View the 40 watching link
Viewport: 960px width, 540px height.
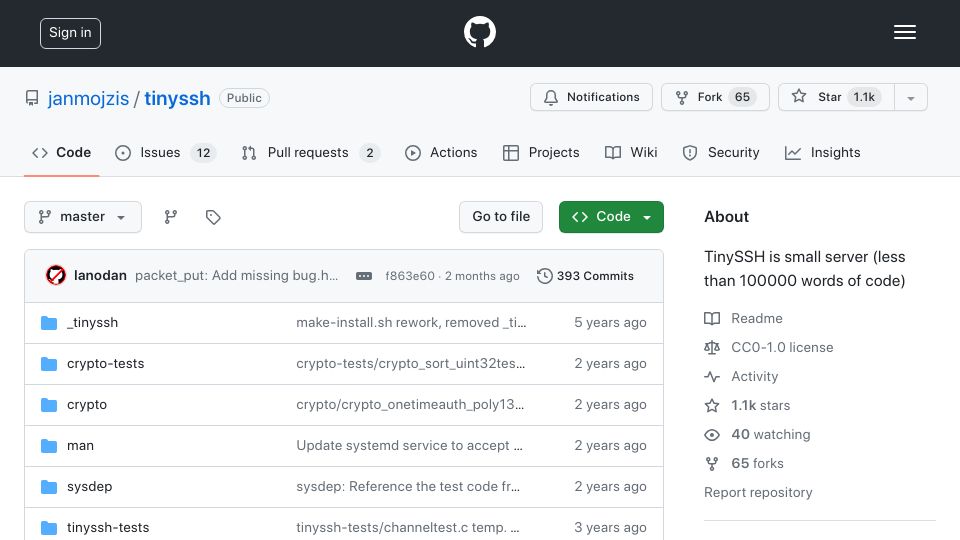point(757,435)
